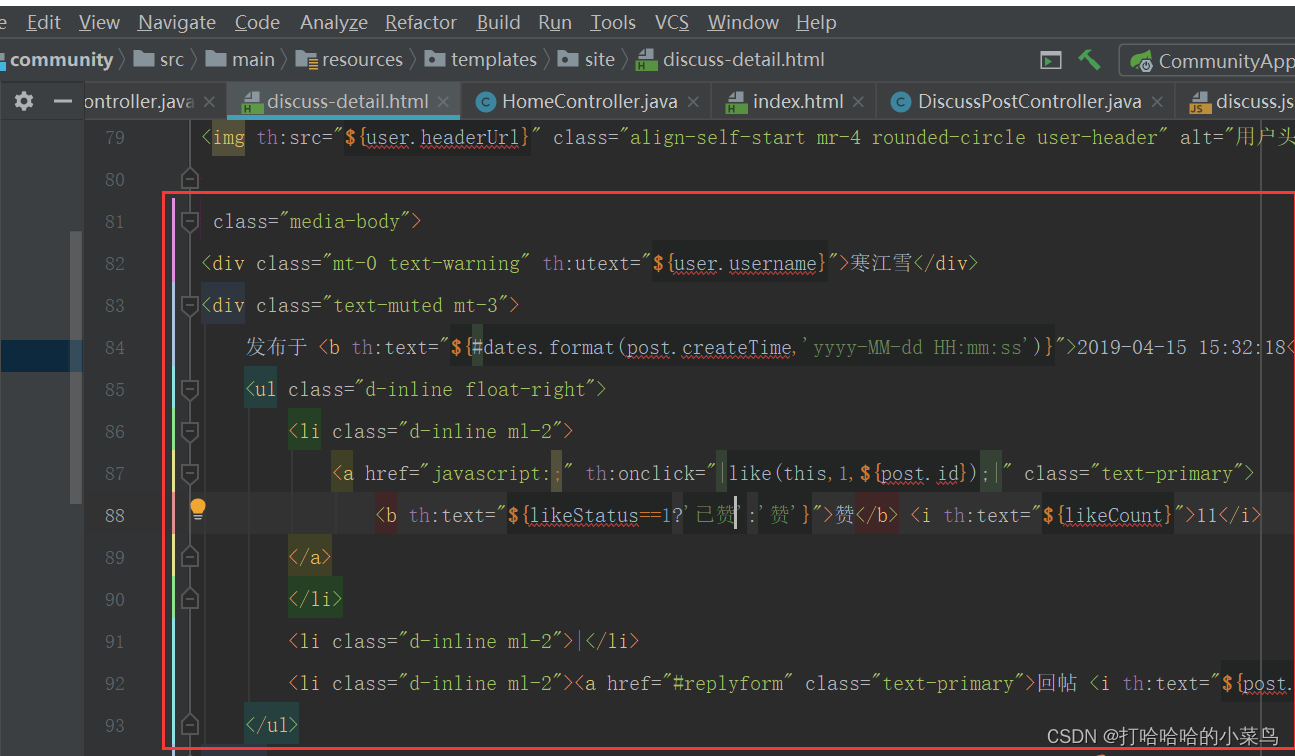
Task: Open the Window menu
Action: coord(743,22)
